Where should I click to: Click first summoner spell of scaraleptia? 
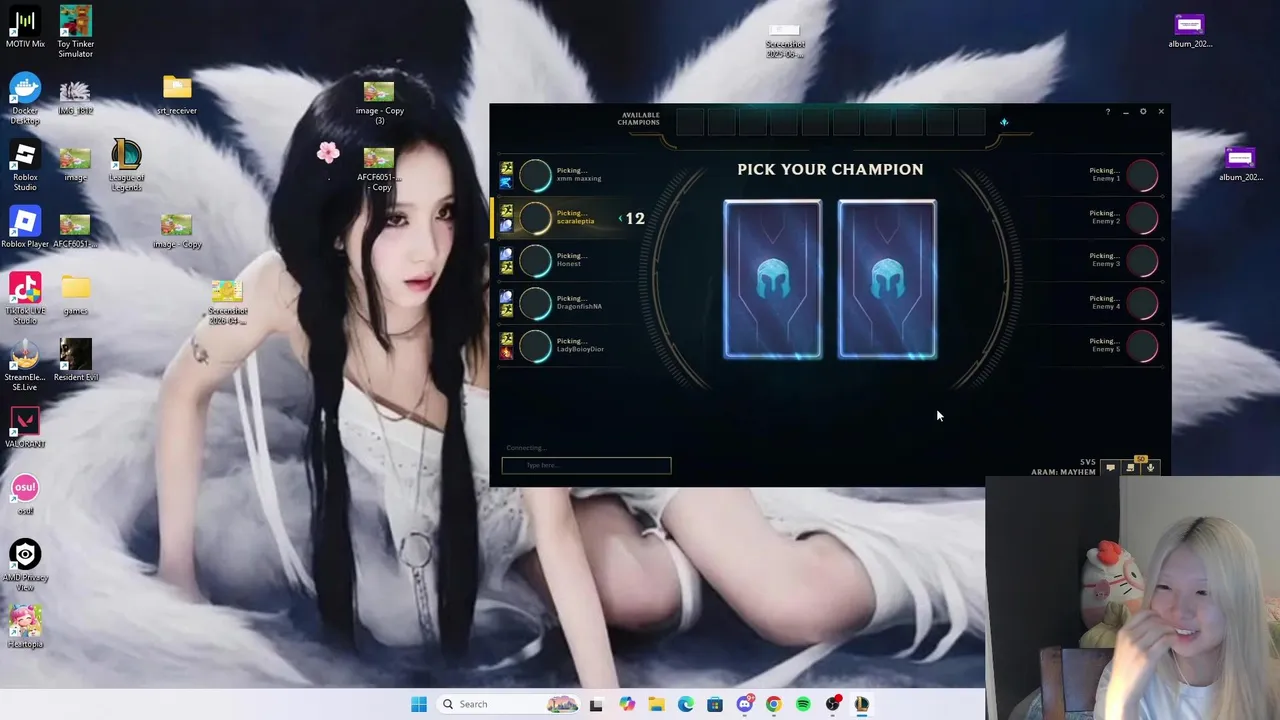[507, 211]
